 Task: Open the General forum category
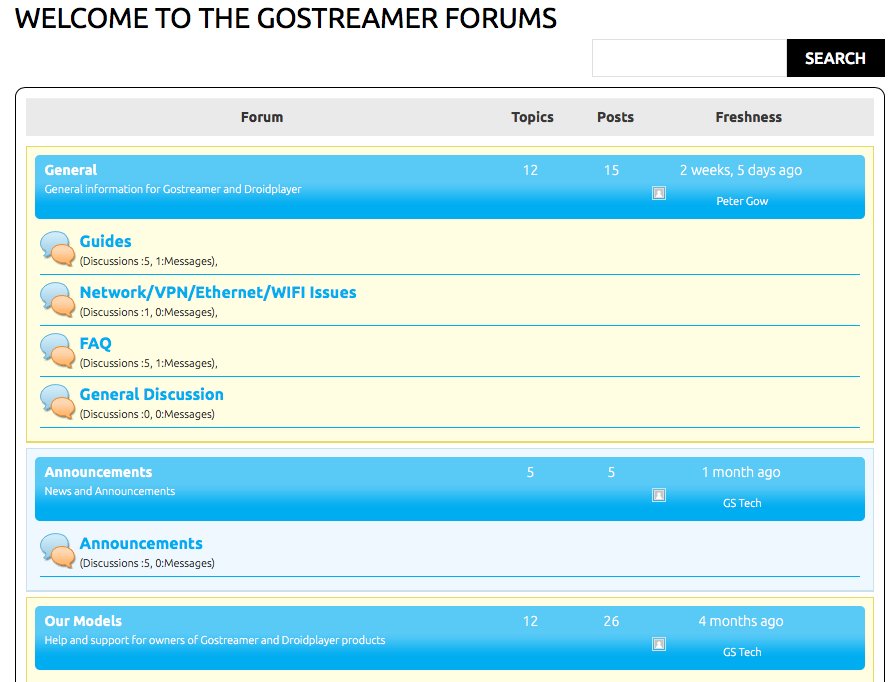(71, 170)
